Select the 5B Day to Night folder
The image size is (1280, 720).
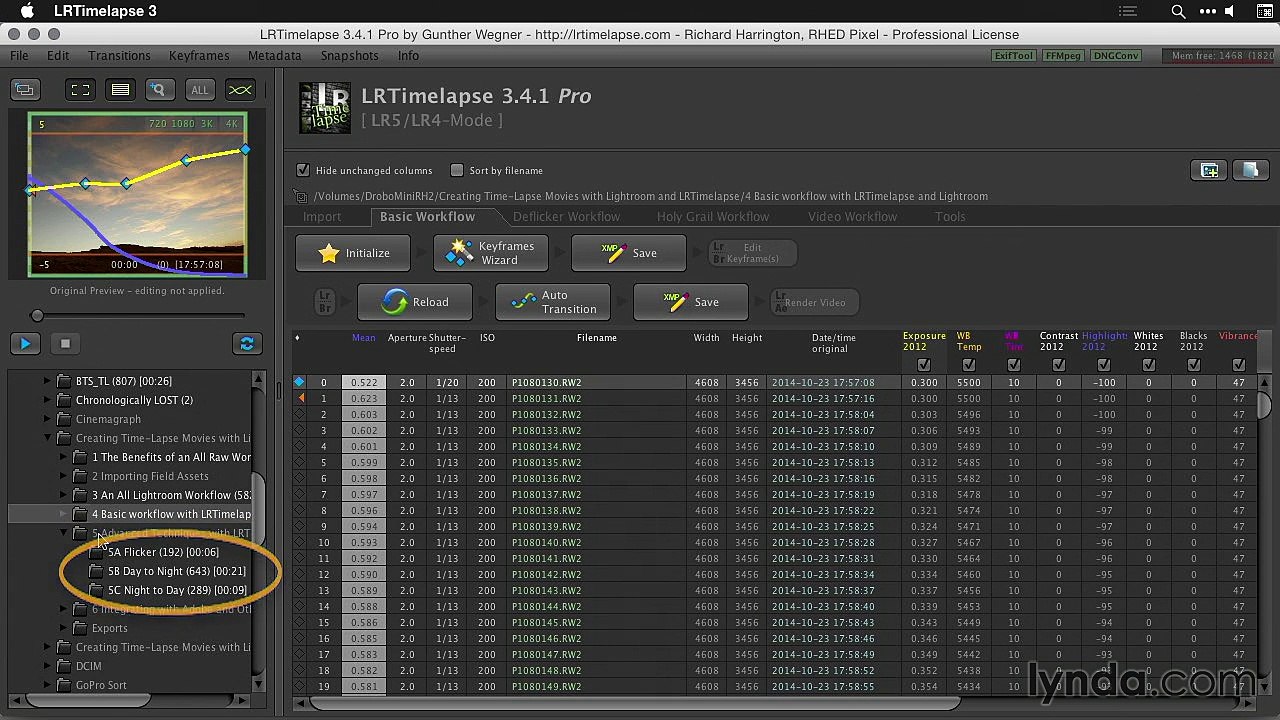pos(176,571)
